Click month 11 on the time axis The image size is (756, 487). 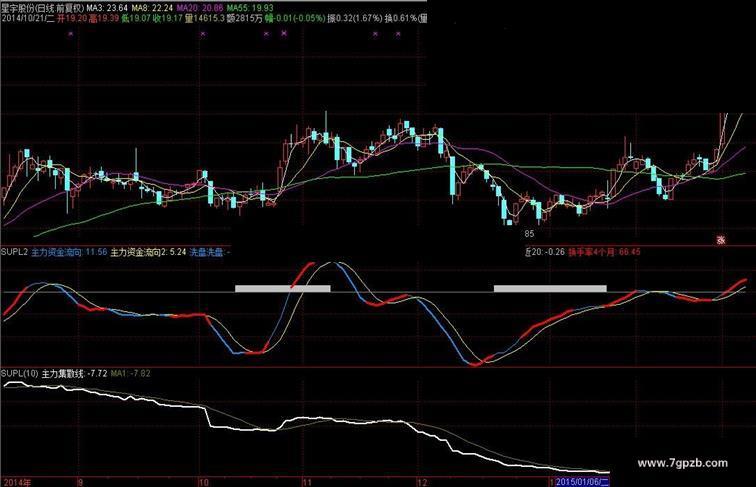click(x=308, y=482)
